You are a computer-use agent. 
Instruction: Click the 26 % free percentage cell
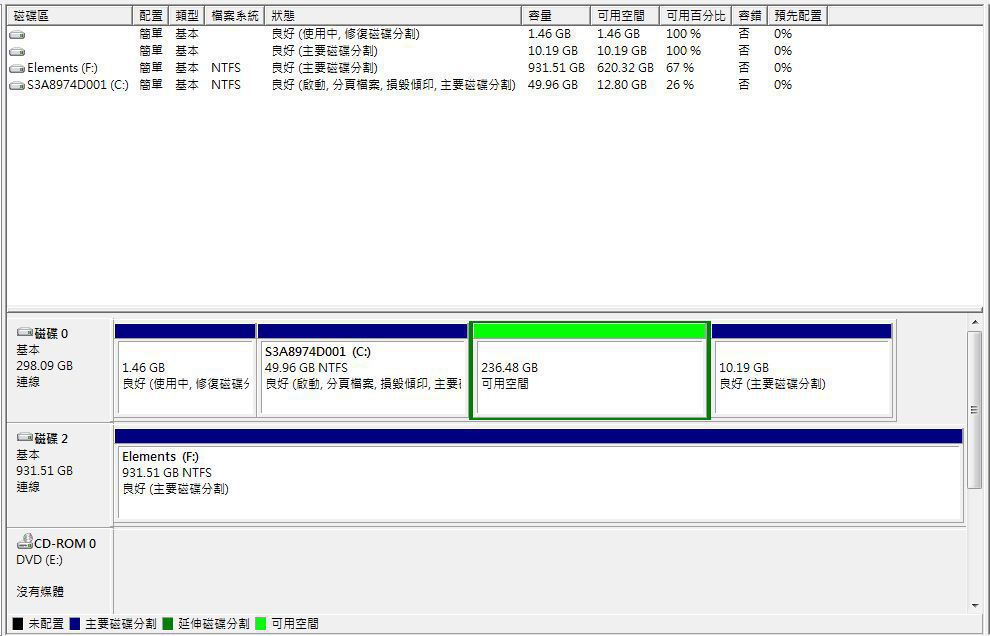pyautogui.click(x=680, y=85)
